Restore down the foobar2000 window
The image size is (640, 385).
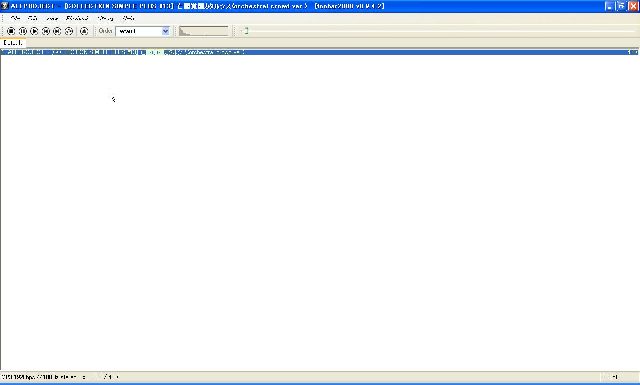[x=621, y=6]
